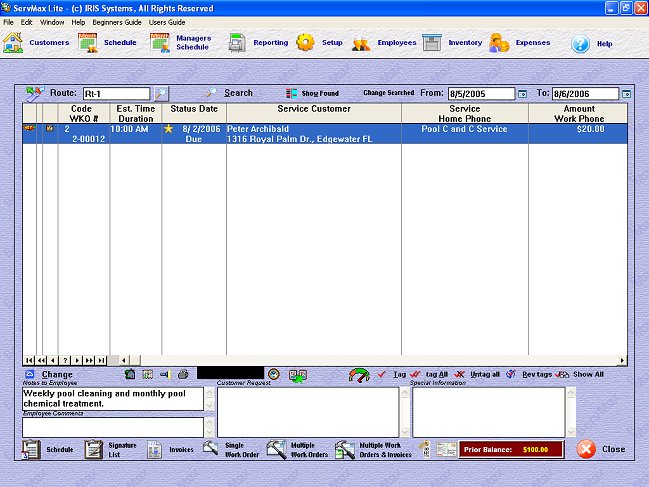Click the Signature List clipboard icon
Viewport: 649px width, 487px height.
(94, 449)
